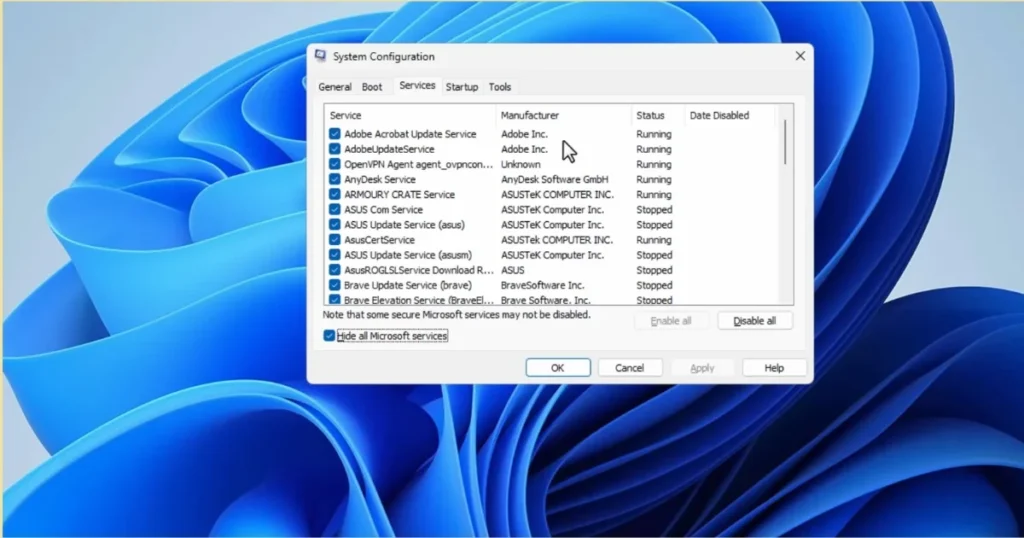Click the ASUS manufacturer for AsusROGLSLService
The image size is (1024, 538).
[x=513, y=270]
